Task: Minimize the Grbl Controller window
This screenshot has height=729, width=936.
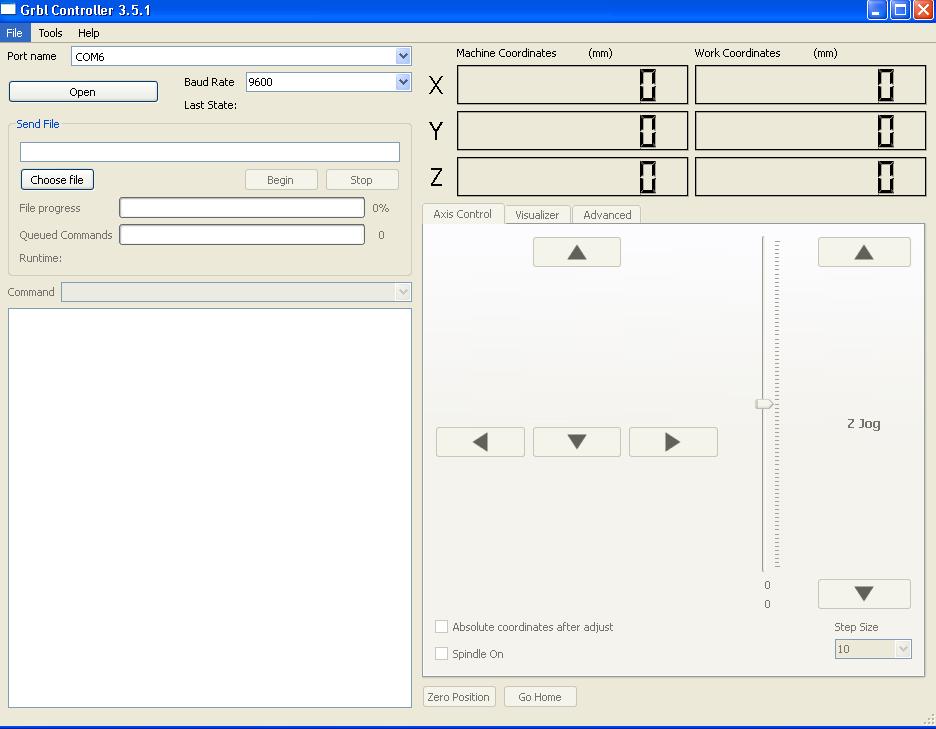Action: coord(876,10)
